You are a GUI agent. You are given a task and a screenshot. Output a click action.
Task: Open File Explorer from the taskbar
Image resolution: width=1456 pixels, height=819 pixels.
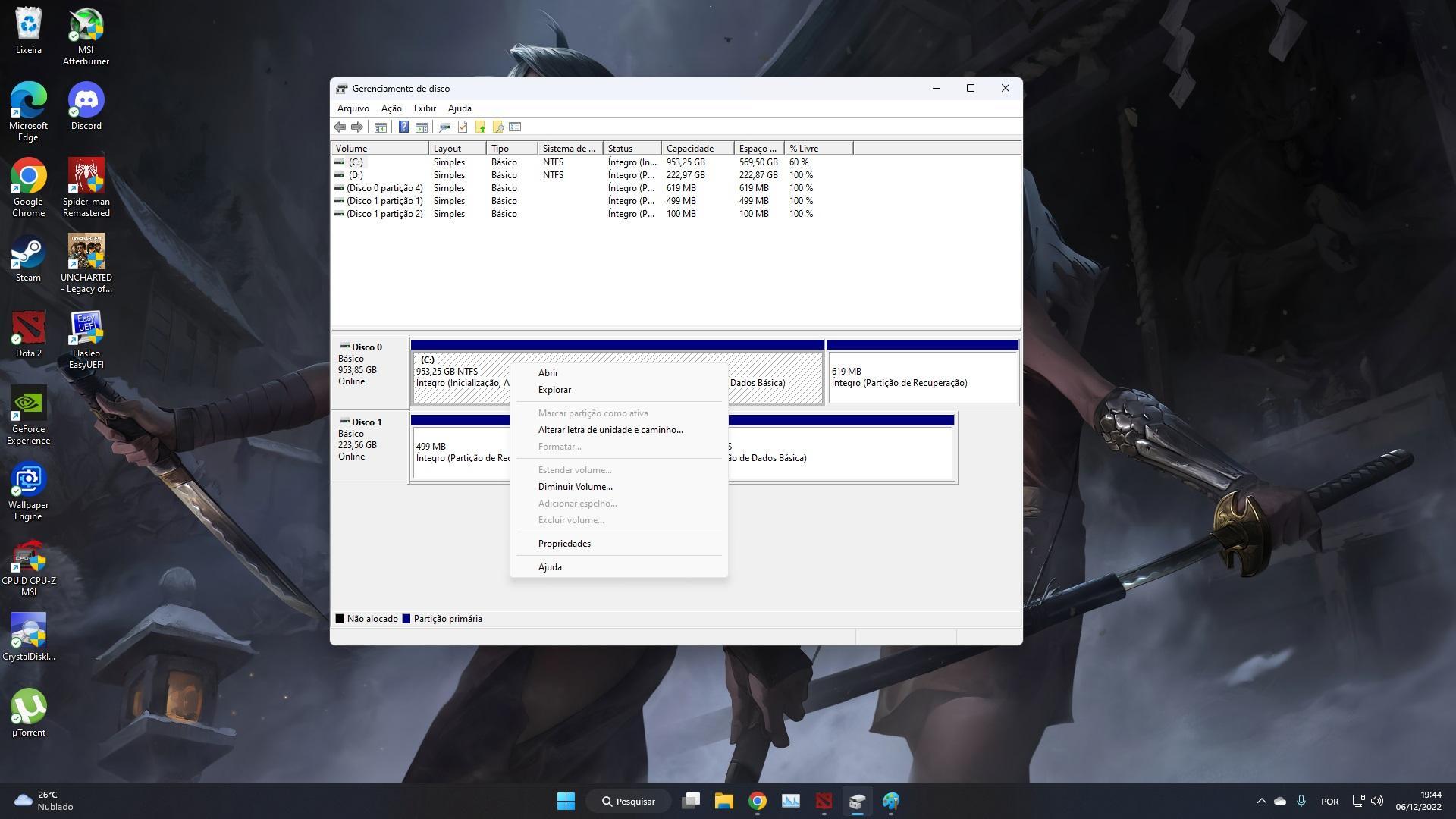pos(723,801)
